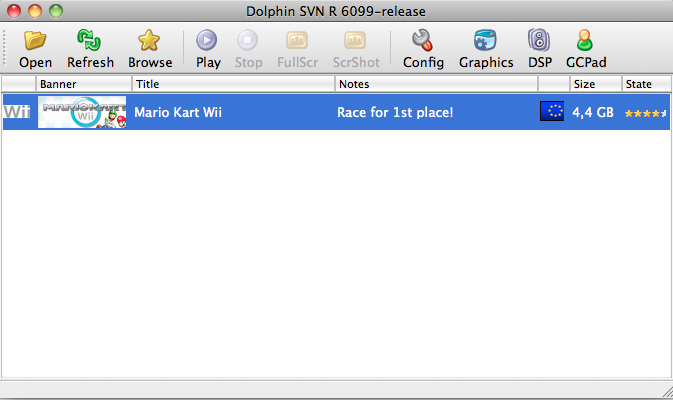The image size is (673, 400).
Task: Sort list by State column header
Action: [645, 84]
